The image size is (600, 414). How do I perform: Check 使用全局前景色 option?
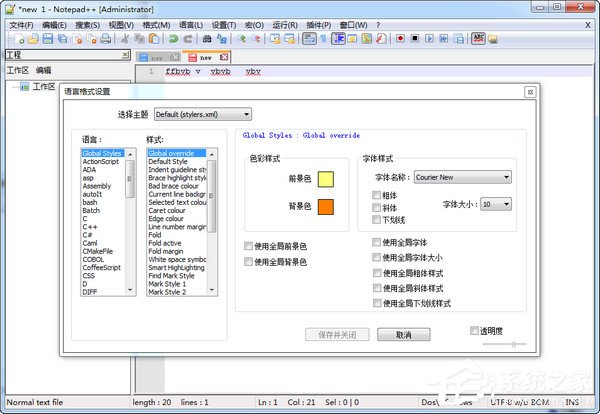(x=249, y=246)
